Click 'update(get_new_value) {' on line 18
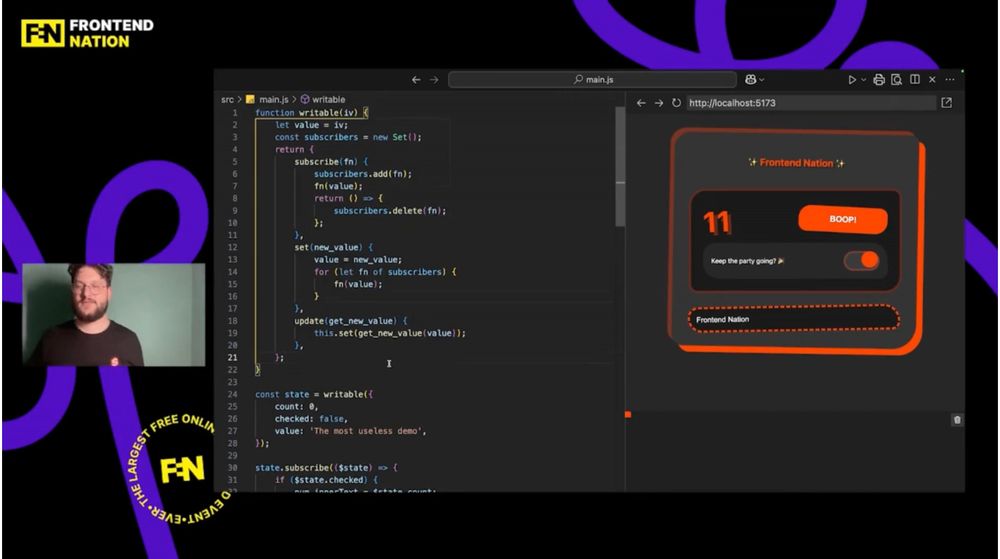This screenshot has width=1000, height=559. point(351,321)
